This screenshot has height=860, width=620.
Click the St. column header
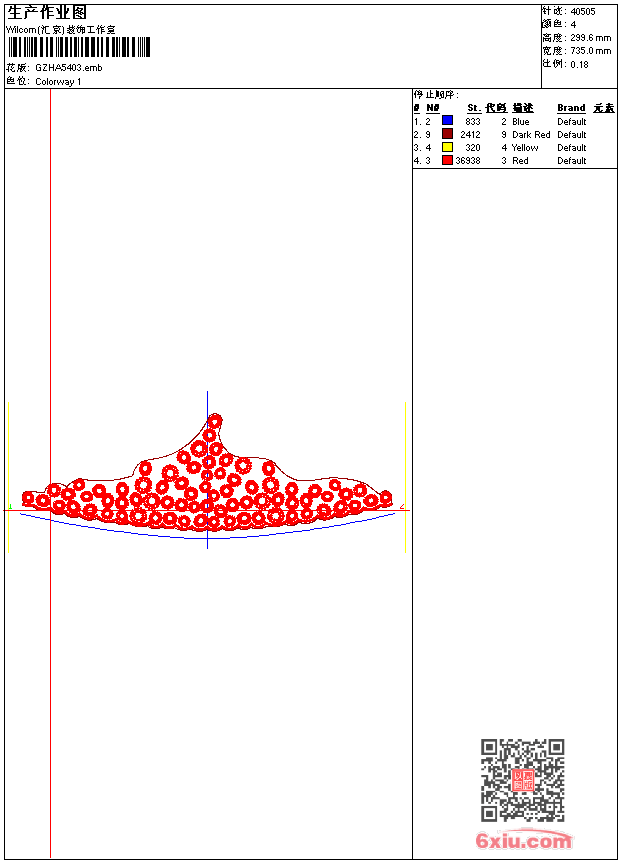pyautogui.click(x=474, y=108)
